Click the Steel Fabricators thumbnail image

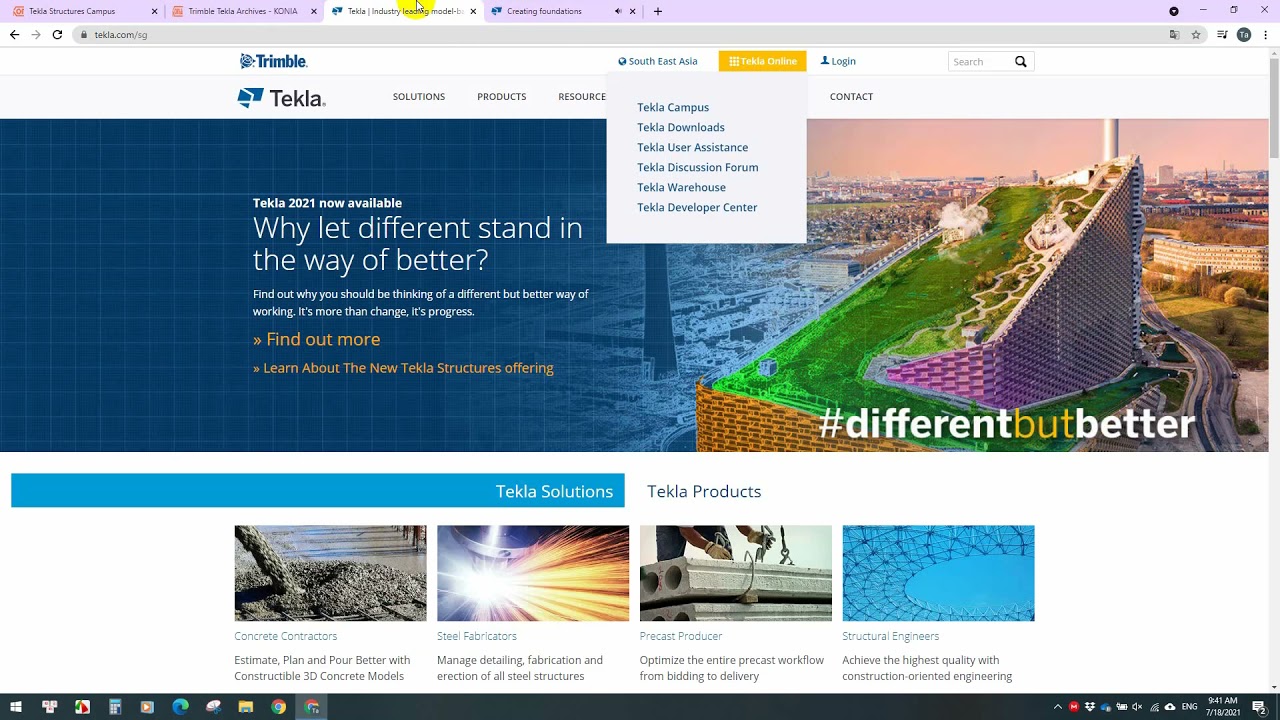click(x=533, y=573)
